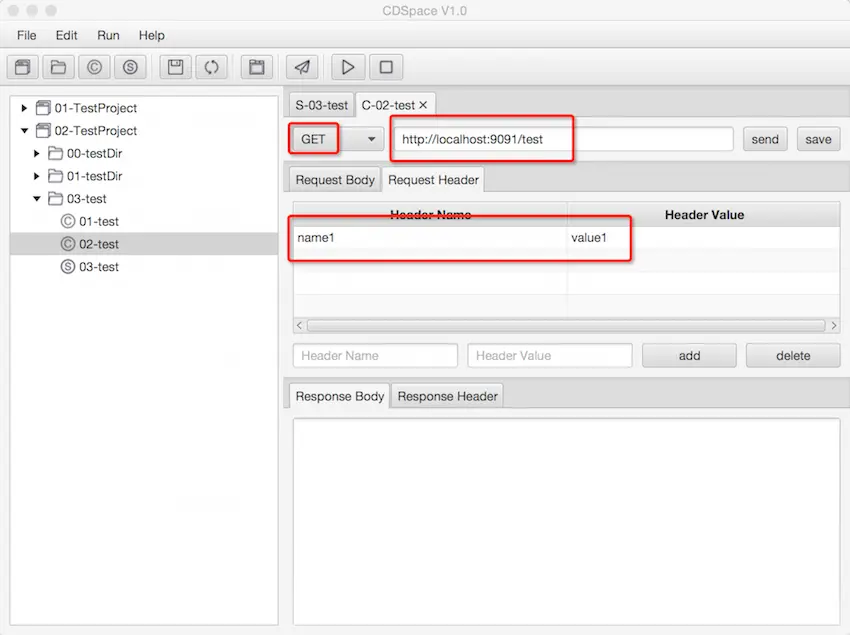Click the circled C client toolbar icon
This screenshot has height=635, width=850.
click(x=94, y=67)
